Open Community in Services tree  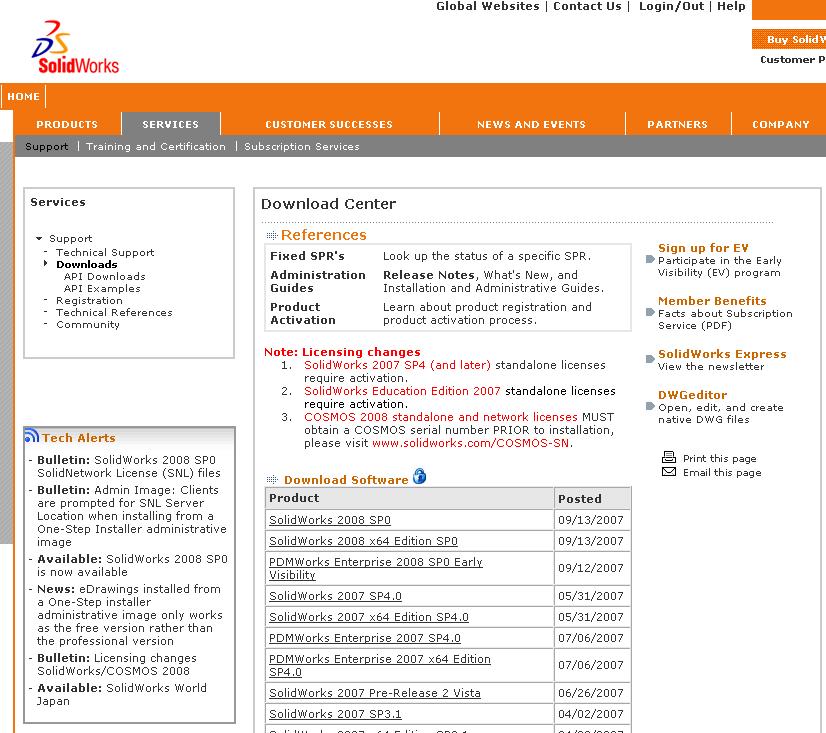tap(88, 325)
